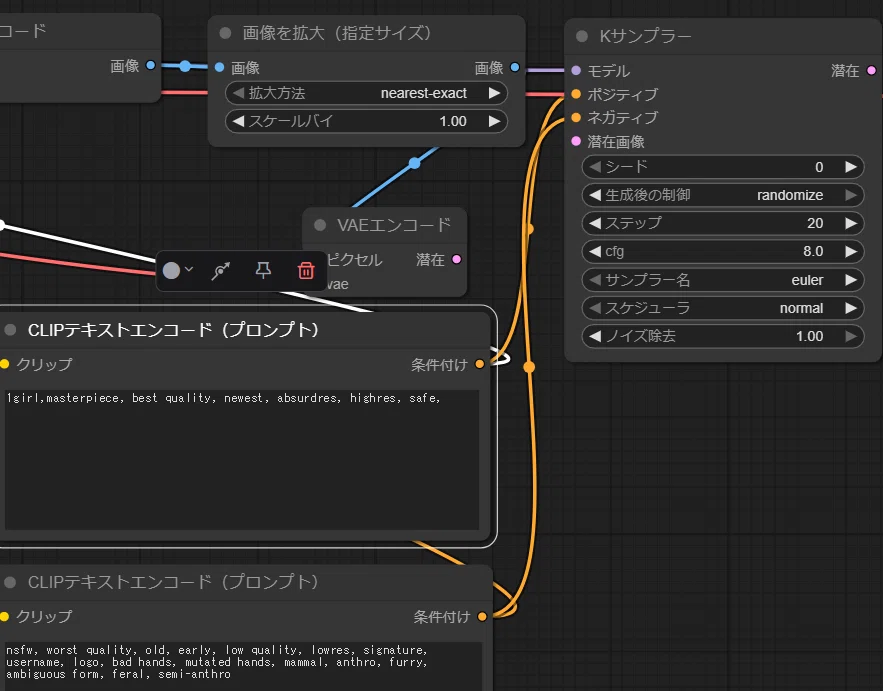Expand node color dropdown chevron

[189, 269]
